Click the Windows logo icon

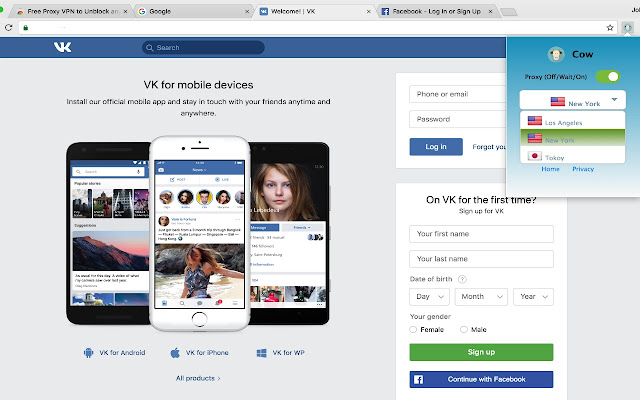coord(262,353)
